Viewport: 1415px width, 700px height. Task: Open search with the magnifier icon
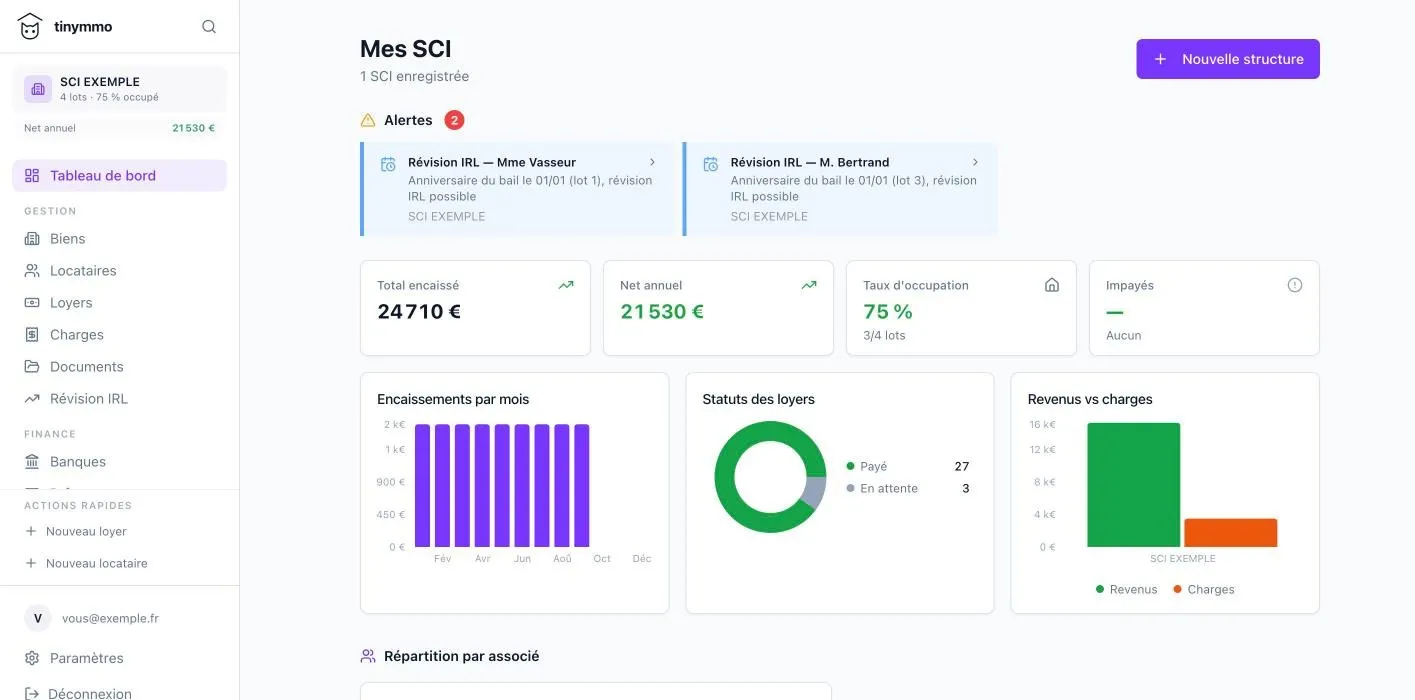coord(209,27)
